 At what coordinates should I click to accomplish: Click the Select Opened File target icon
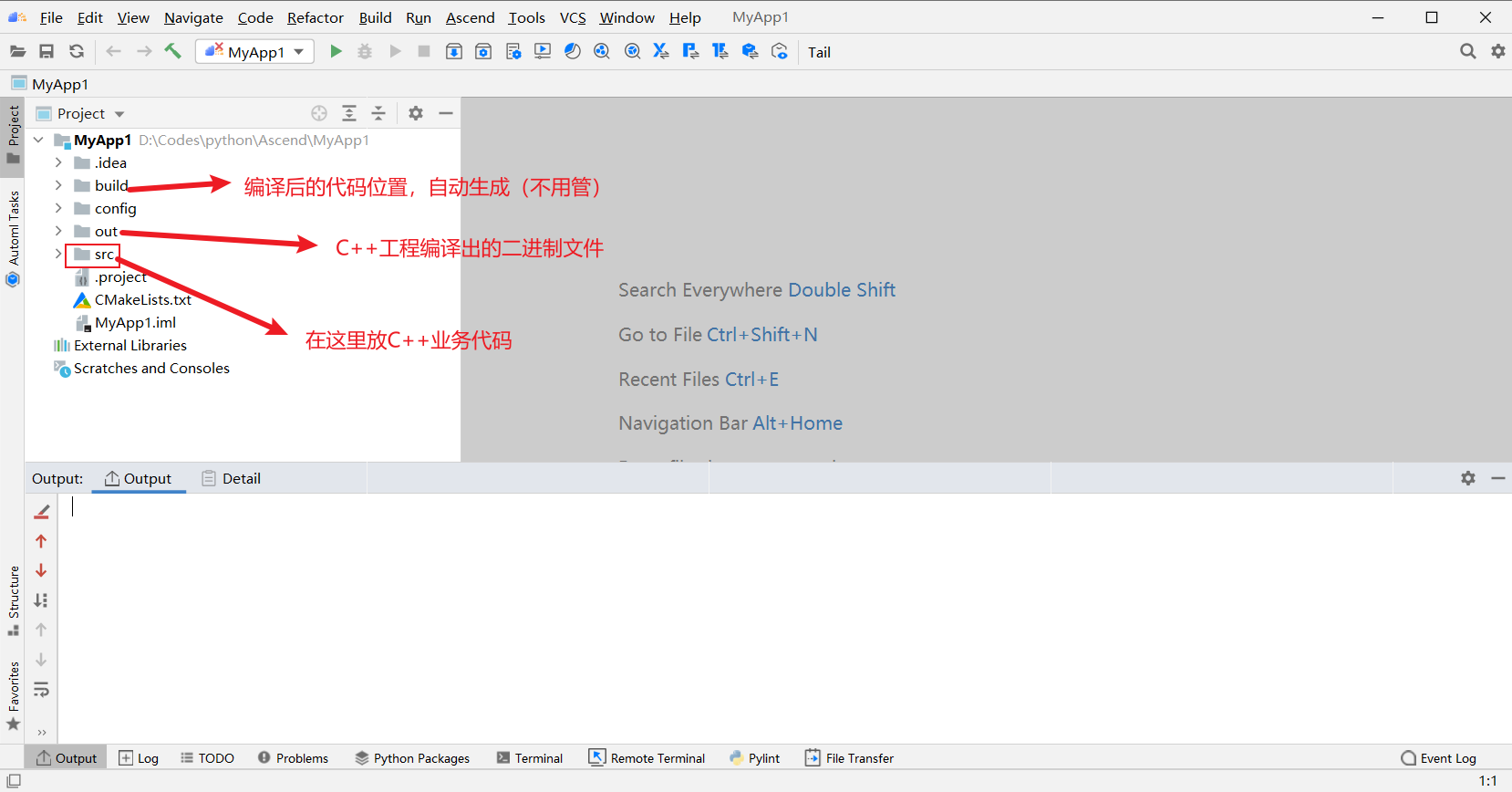(319, 113)
